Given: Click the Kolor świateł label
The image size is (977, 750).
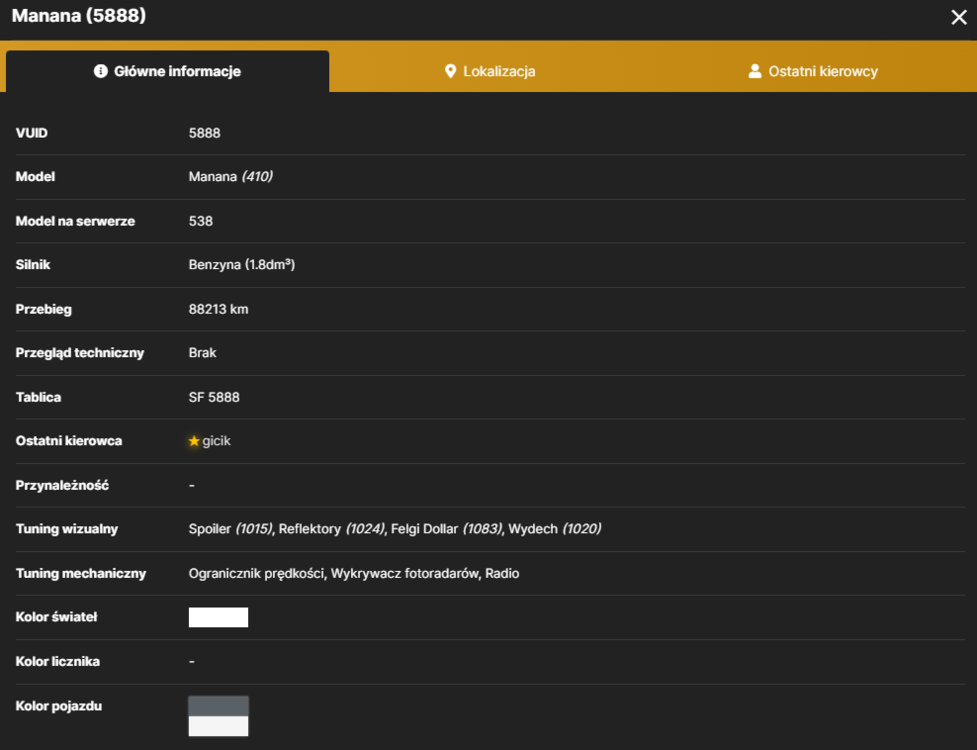Looking at the screenshot, I should pos(57,617).
